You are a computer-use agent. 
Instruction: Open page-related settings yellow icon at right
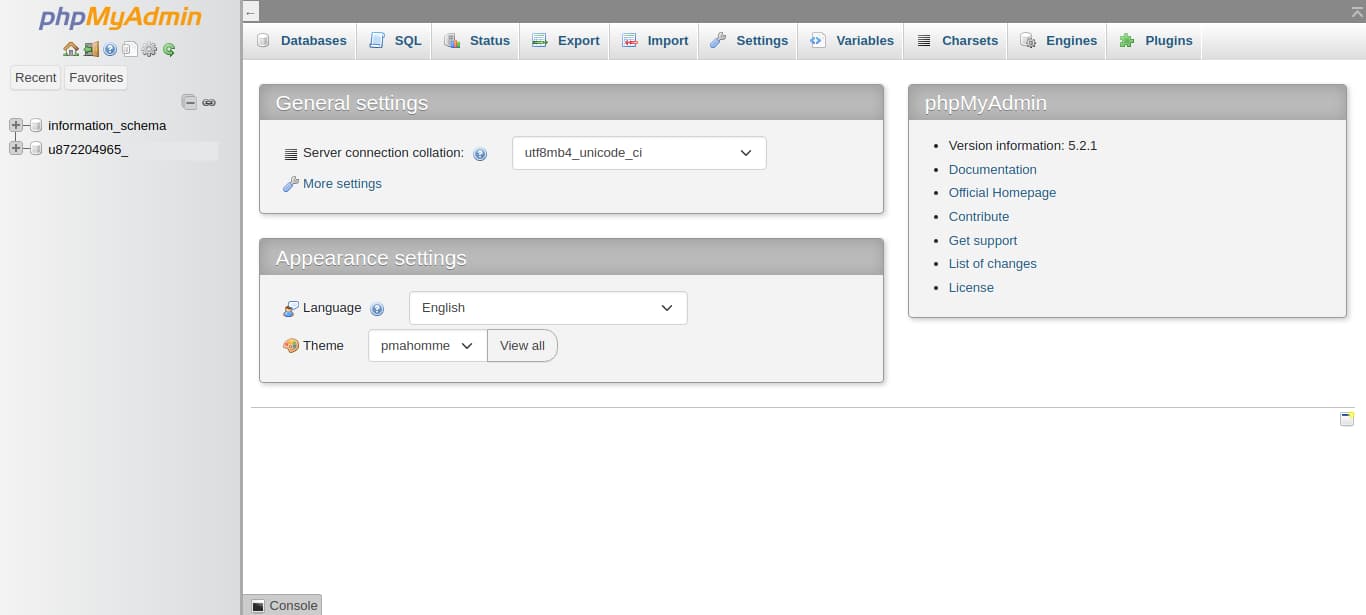(1347, 418)
